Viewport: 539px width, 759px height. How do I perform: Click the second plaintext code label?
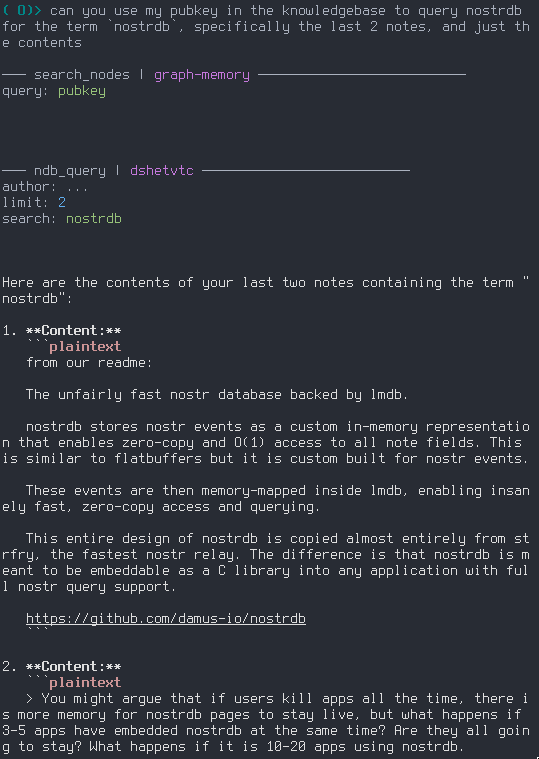(85, 683)
